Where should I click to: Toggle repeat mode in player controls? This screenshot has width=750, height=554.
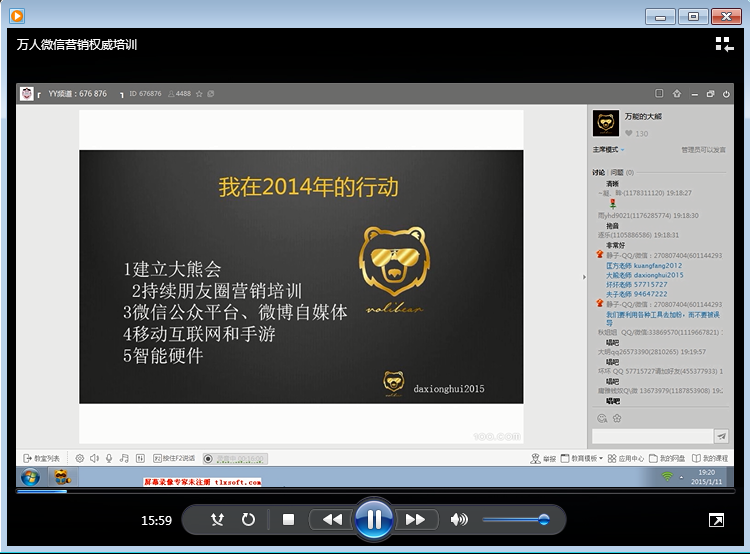(x=249, y=520)
